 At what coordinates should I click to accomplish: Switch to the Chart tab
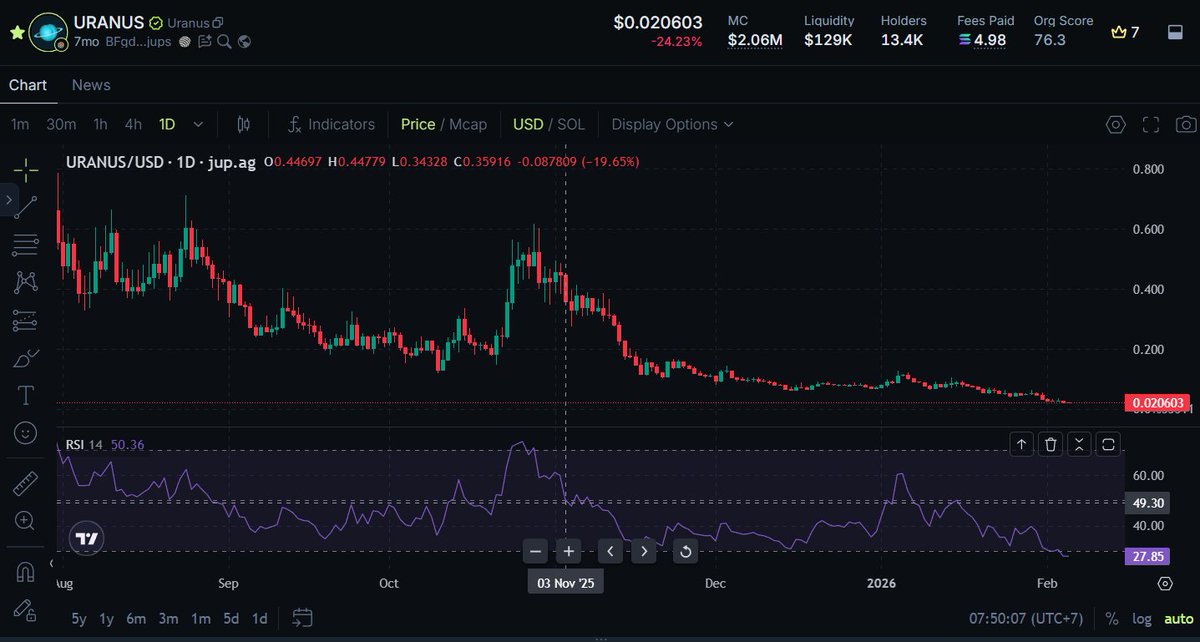click(x=28, y=85)
